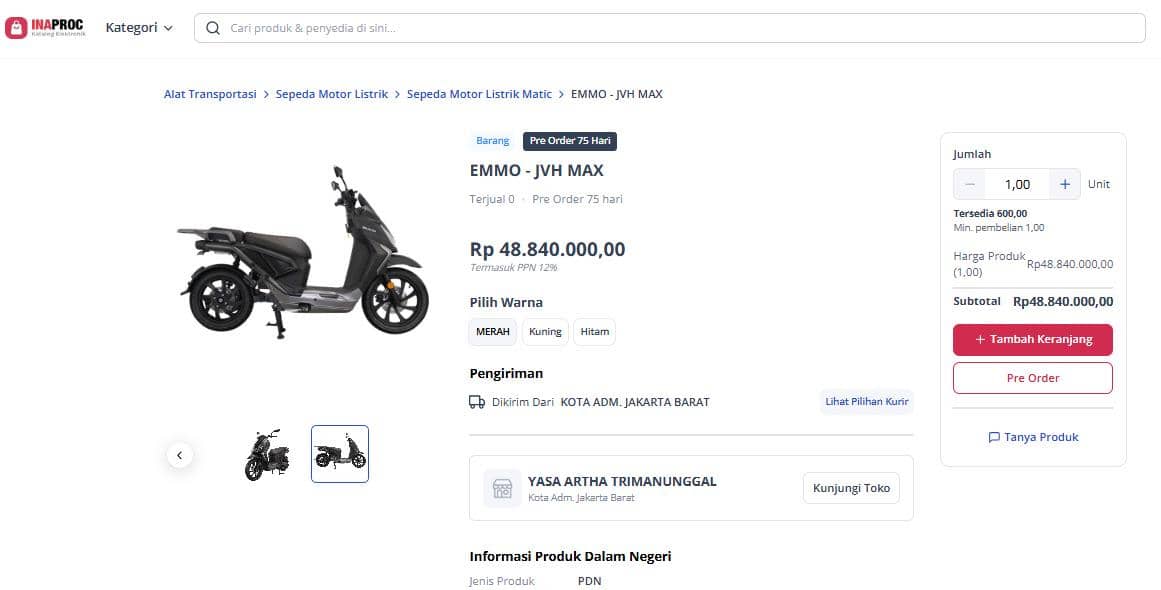The width and height of the screenshot is (1161, 590).
Task: Click the previous image carousel arrow
Action: (180, 455)
